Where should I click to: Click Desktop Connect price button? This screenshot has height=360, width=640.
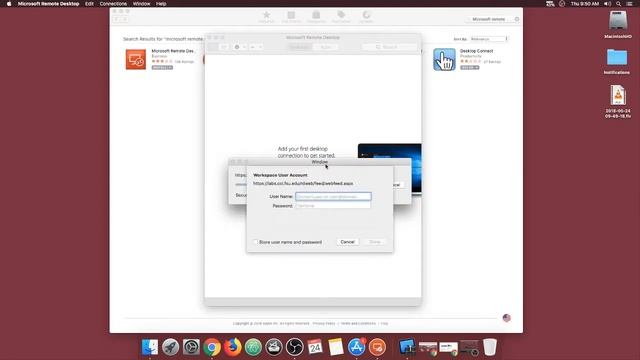pos(469,67)
